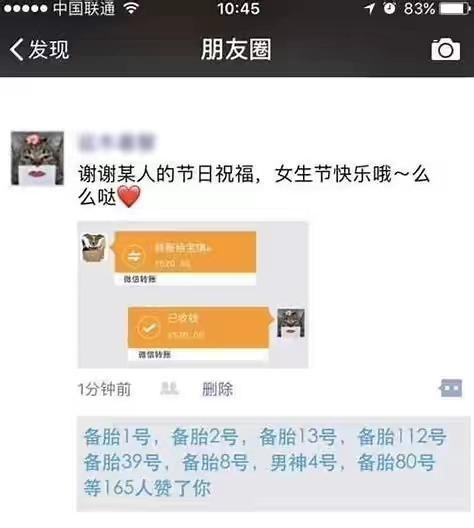474x528 pixels.
Task: Tap the camera icon to post
Action: click(446, 49)
